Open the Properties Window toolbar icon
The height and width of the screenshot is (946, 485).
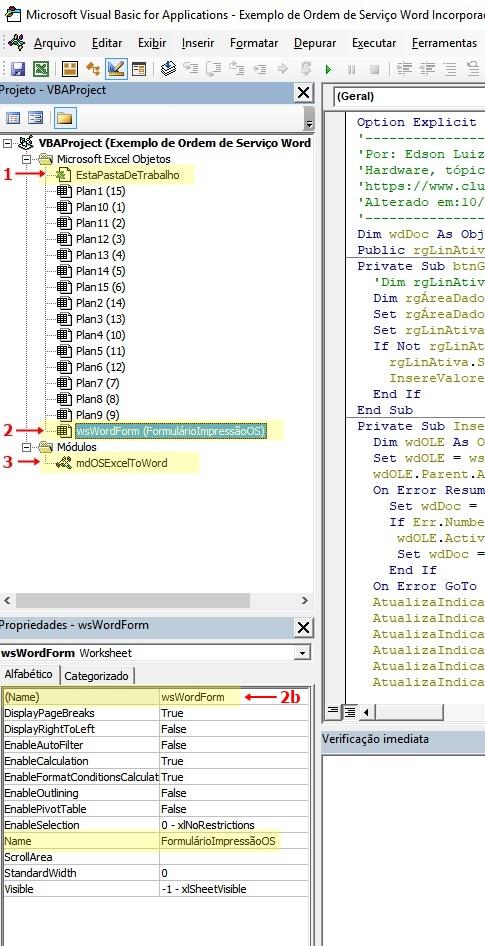click(x=139, y=69)
